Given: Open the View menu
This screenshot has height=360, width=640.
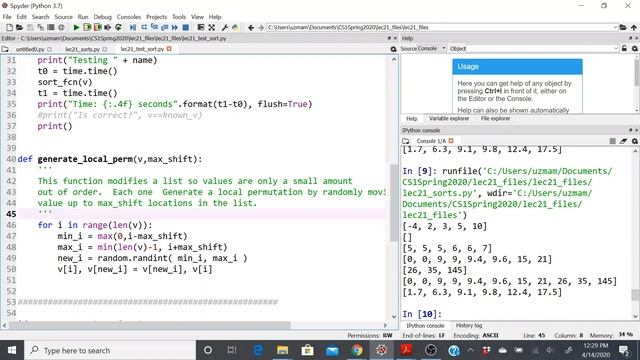Looking at the screenshot, I should point(197,17).
